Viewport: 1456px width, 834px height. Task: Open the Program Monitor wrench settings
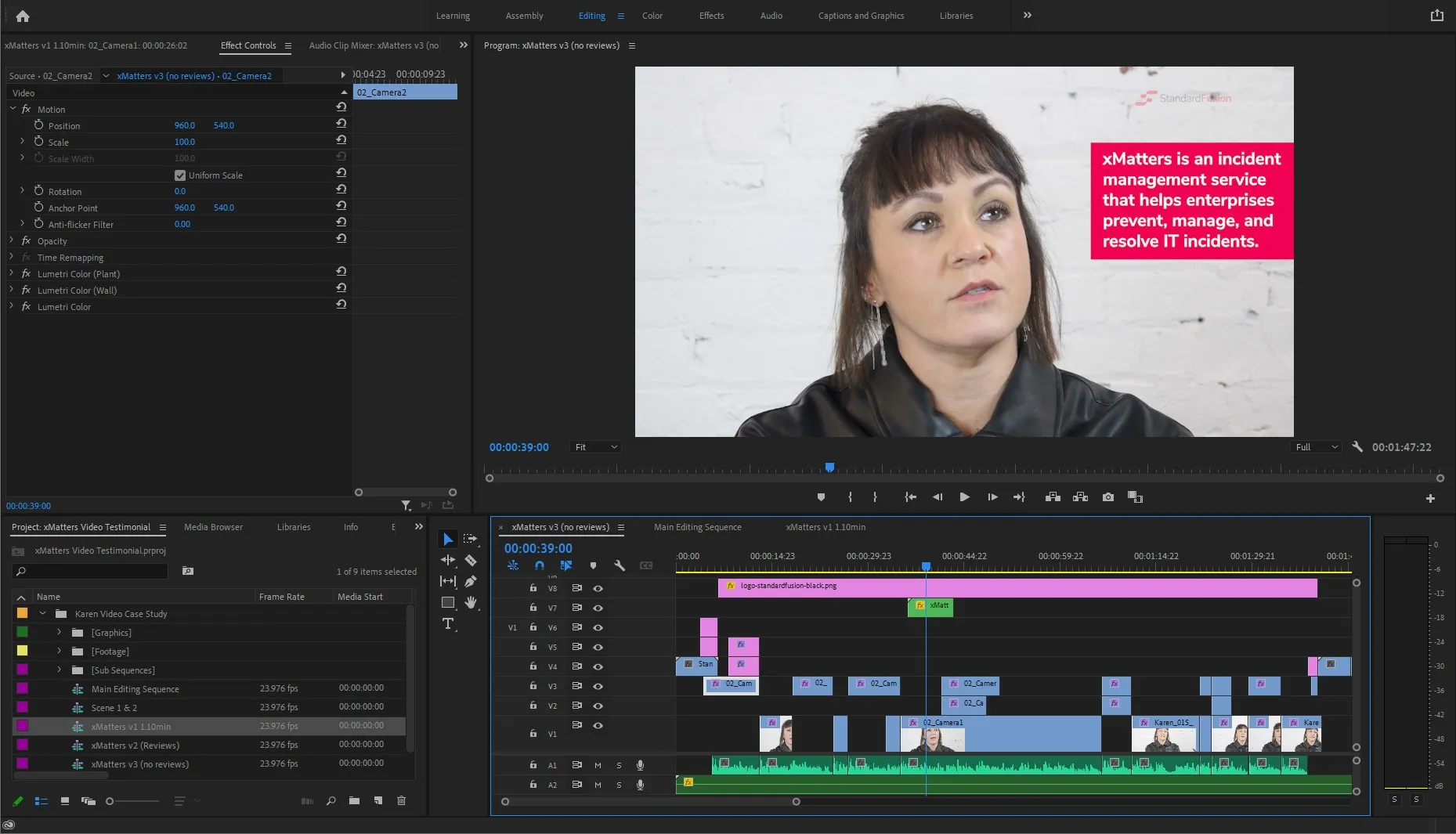point(1357,447)
